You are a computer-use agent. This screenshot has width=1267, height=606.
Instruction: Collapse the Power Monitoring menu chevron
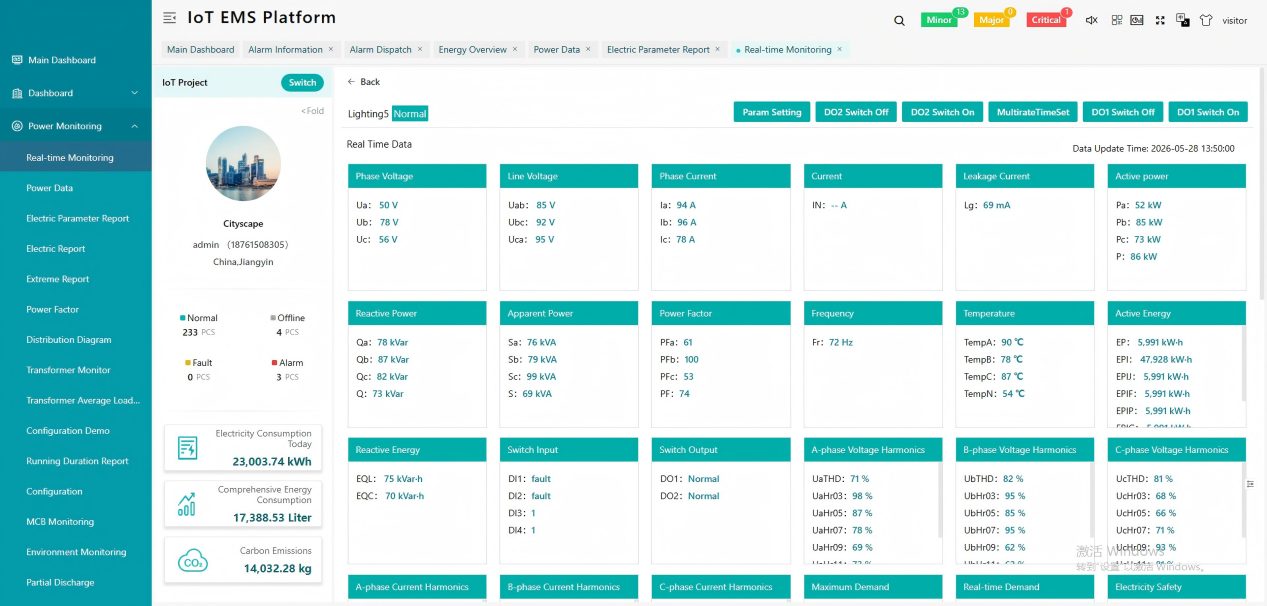click(135, 126)
